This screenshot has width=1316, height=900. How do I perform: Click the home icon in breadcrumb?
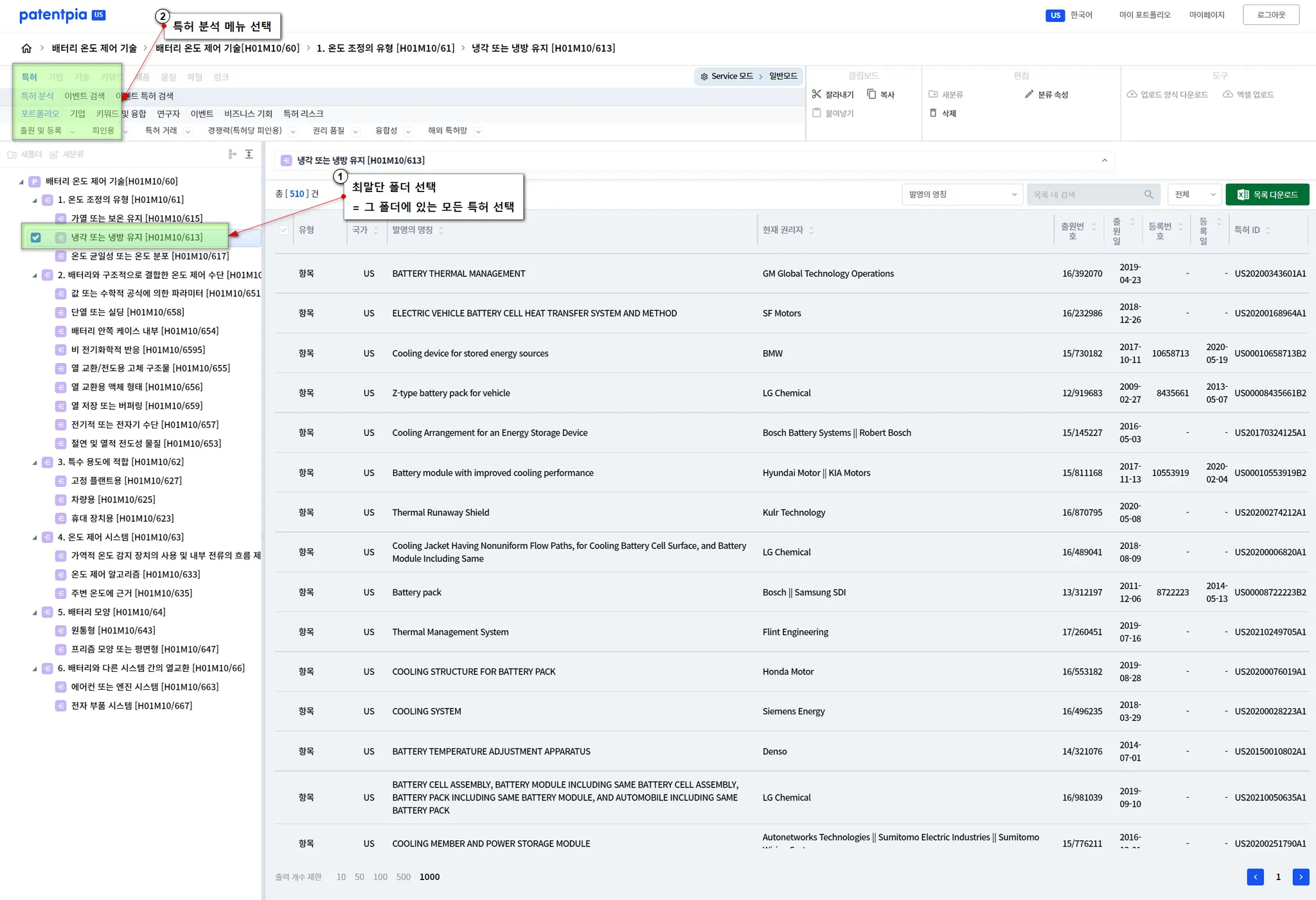point(26,48)
